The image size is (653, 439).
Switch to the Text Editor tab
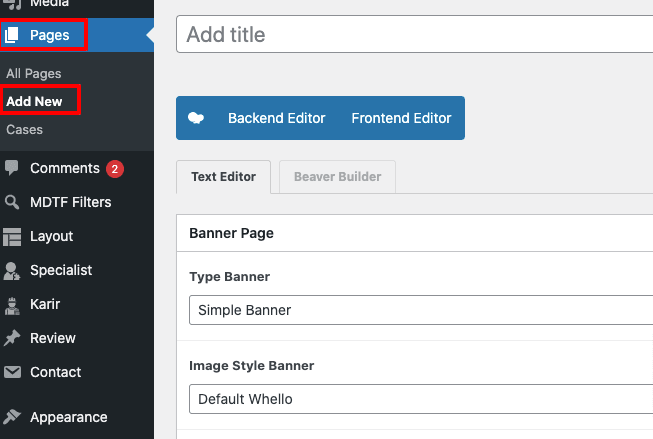(223, 177)
